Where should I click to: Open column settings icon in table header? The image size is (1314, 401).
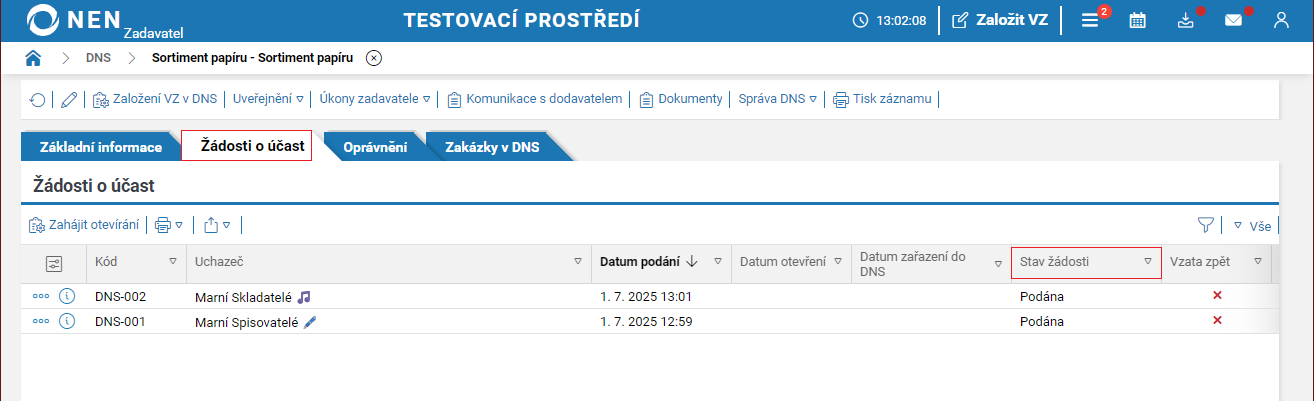click(x=54, y=263)
